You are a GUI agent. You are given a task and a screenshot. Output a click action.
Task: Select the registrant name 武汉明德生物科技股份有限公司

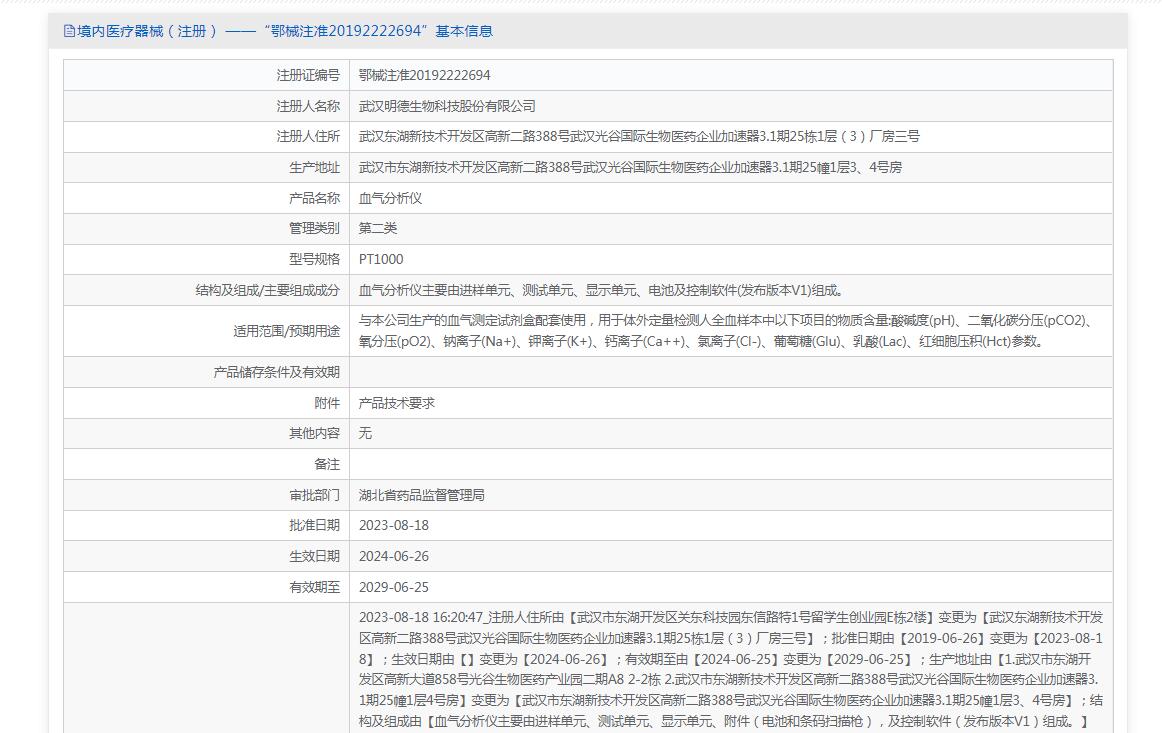tap(447, 106)
